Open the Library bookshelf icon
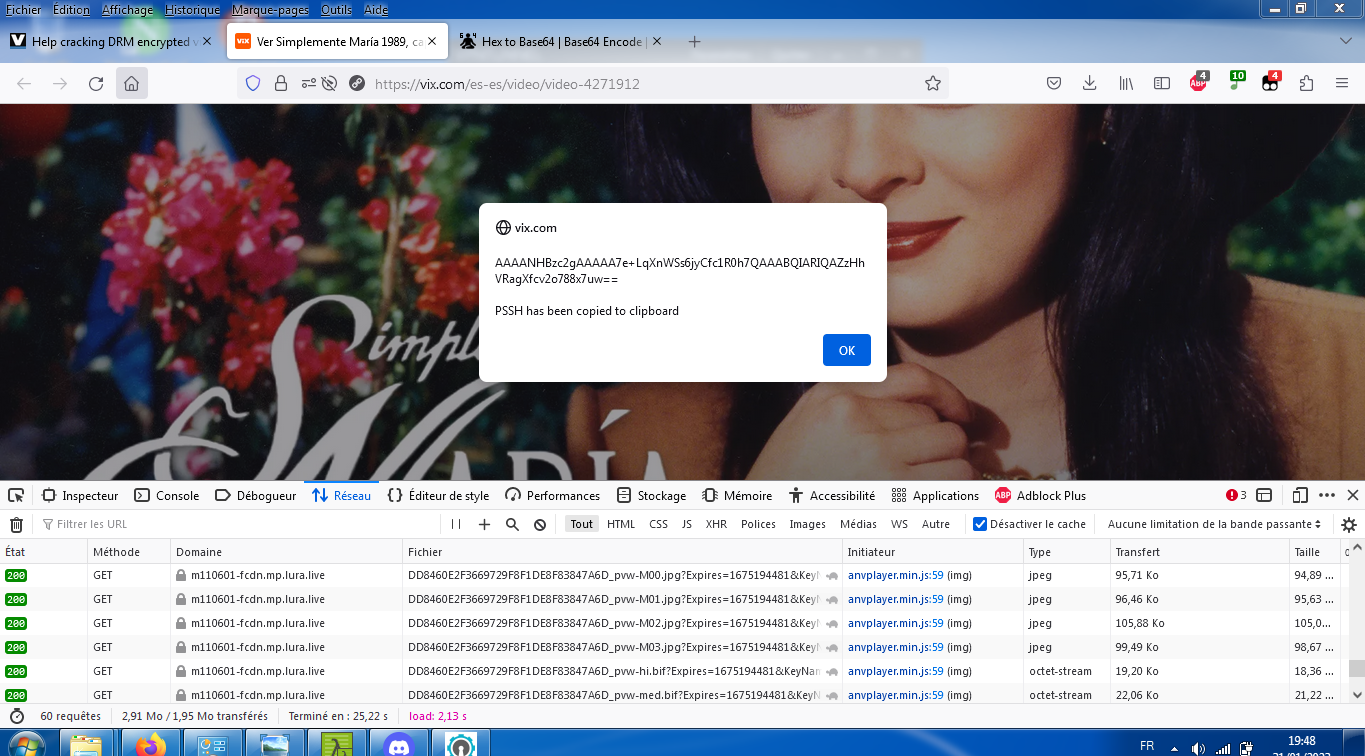The height and width of the screenshot is (756, 1365). pos(1126,84)
